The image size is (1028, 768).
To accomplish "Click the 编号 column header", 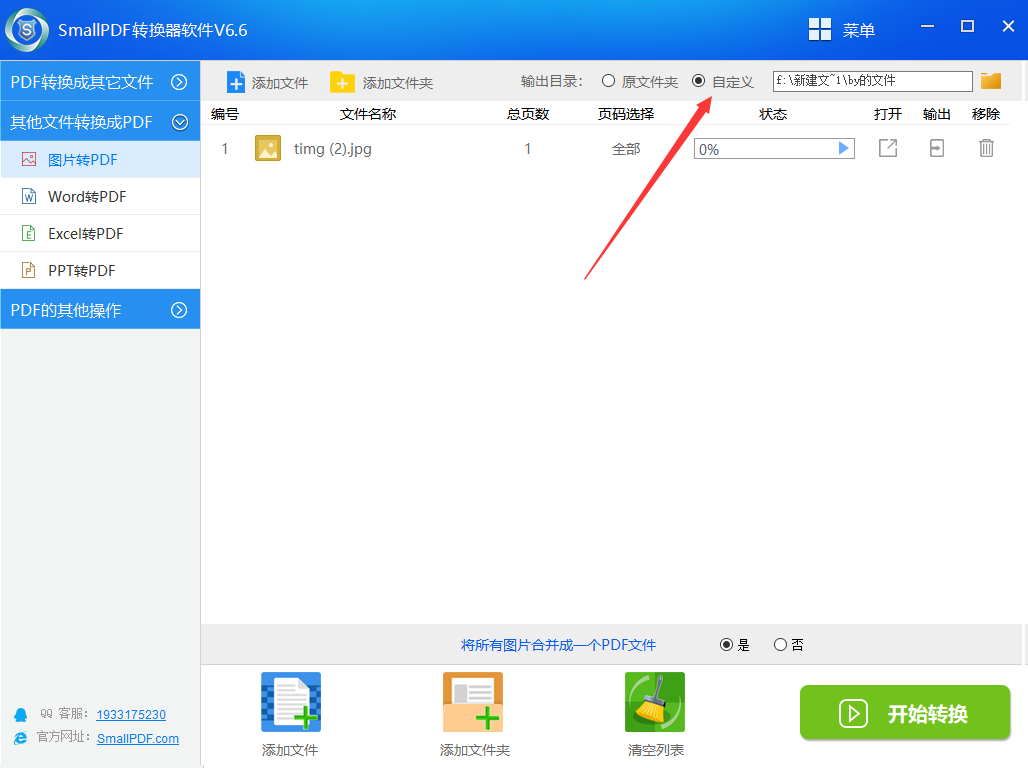I will [x=225, y=114].
